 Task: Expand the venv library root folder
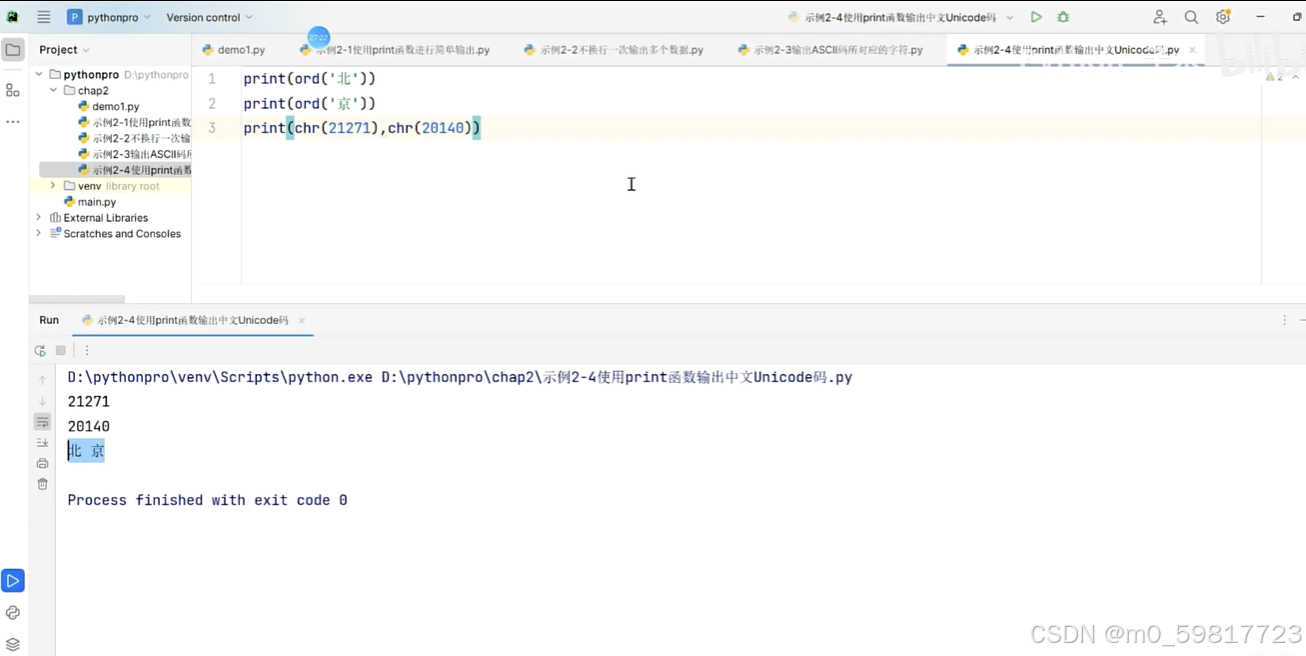pos(52,185)
